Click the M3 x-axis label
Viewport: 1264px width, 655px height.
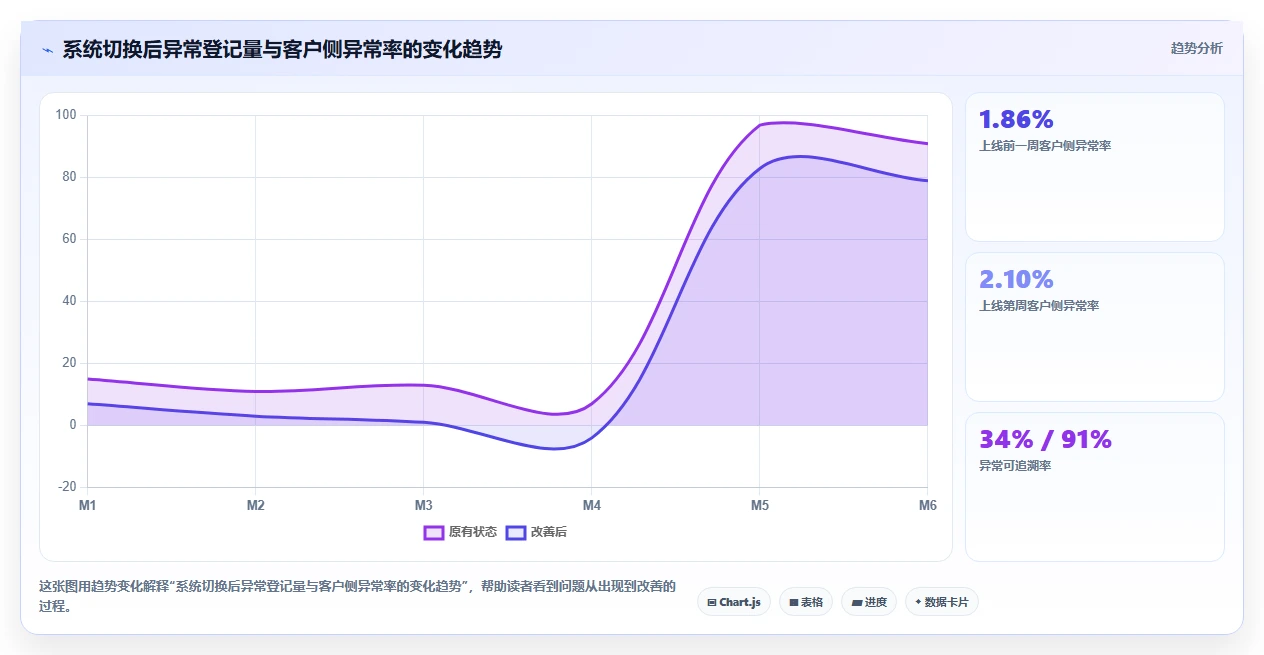(424, 506)
